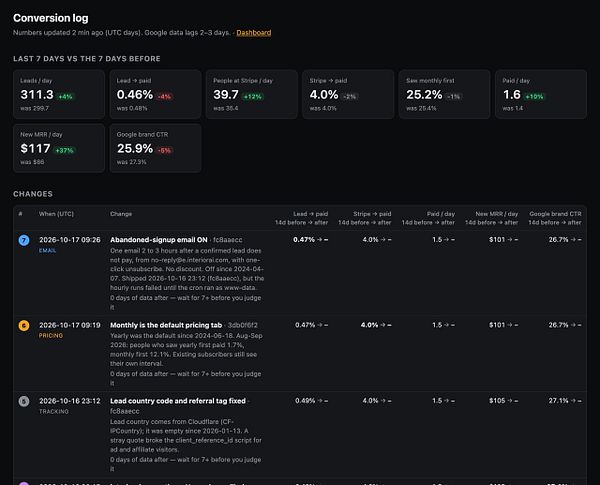Click the 'When (UTC)' column header

tap(56, 214)
